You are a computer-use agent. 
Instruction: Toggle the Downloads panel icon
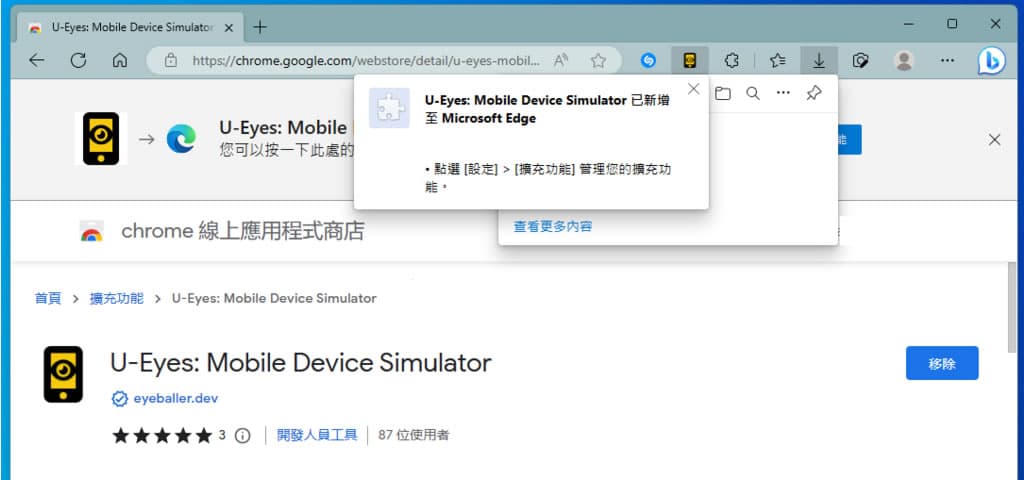[818, 61]
